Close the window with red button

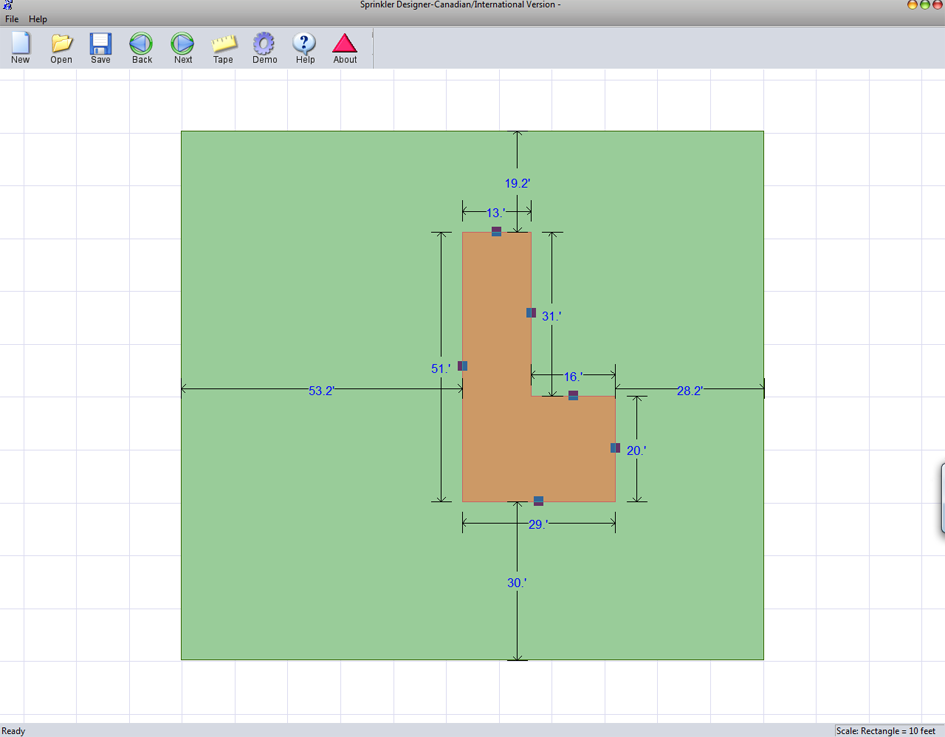[x=937, y=4]
